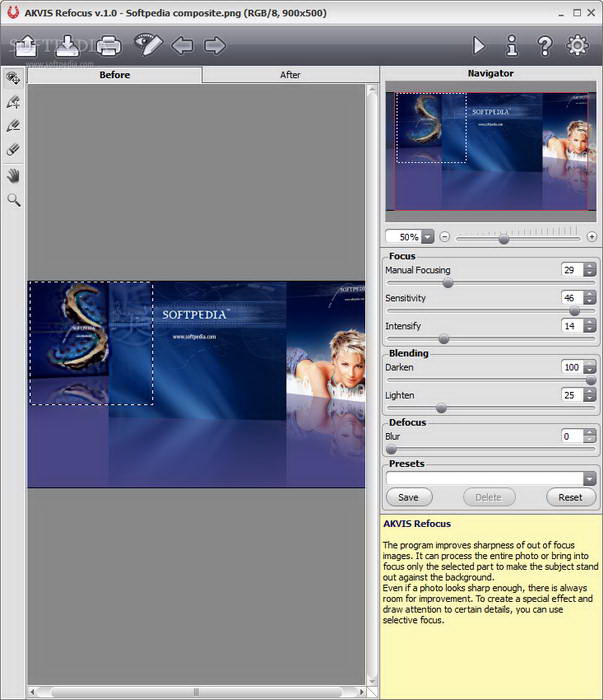Screen dimensions: 603x700
Task: Adjust the Intensify slider handle
Action: click(x=444, y=339)
